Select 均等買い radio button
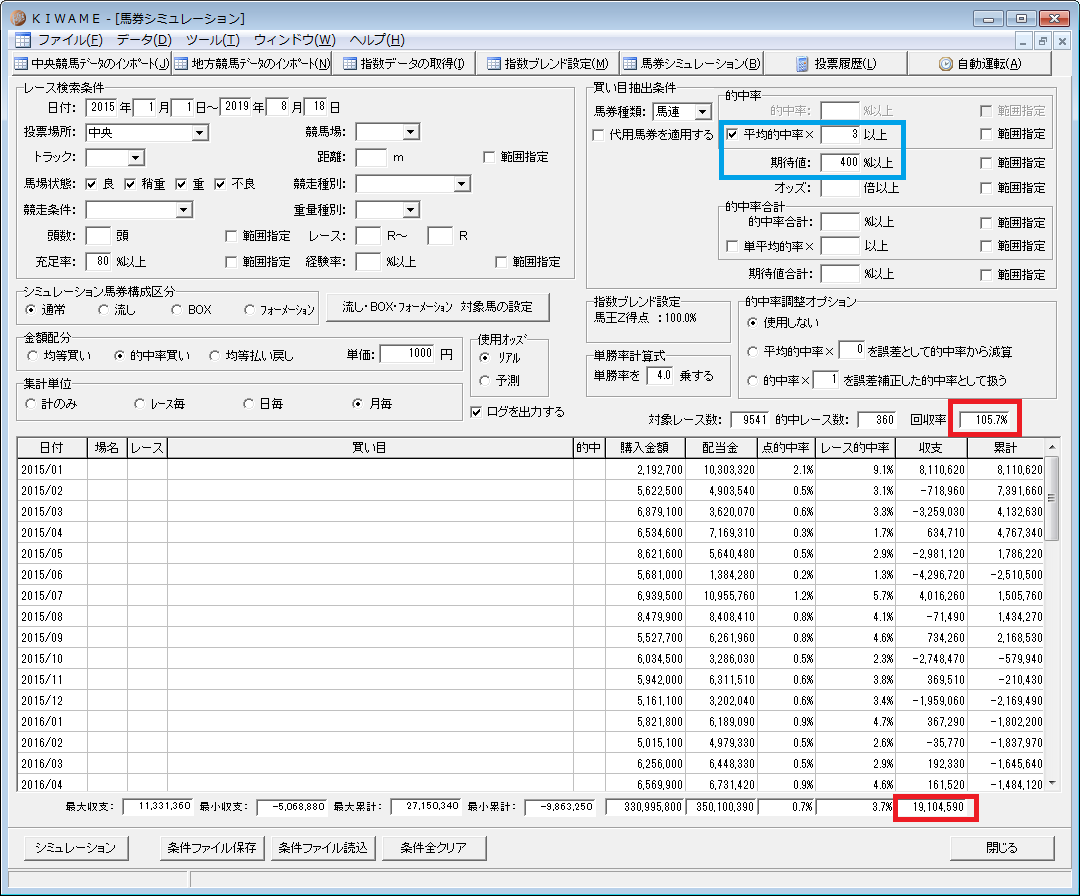Viewport: 1080px width, 896px height. point(32,355)
